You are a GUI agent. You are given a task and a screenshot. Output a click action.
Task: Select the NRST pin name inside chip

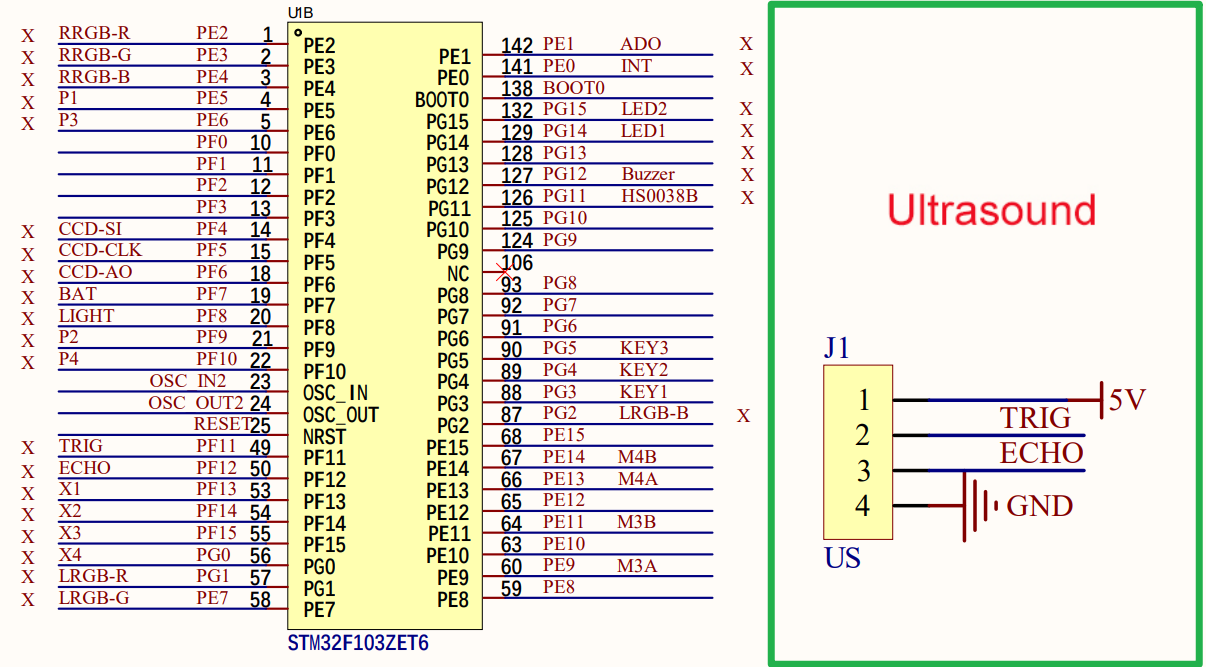point(325,436)
